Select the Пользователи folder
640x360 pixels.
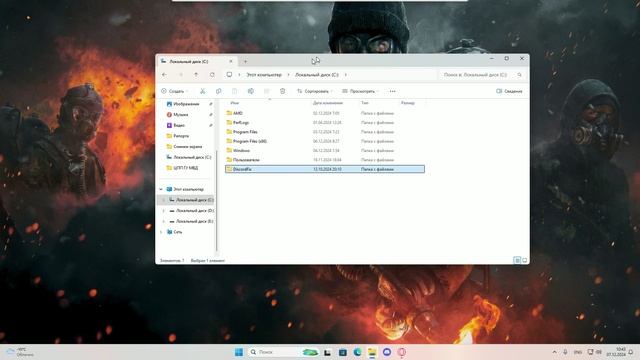[324, 160]
